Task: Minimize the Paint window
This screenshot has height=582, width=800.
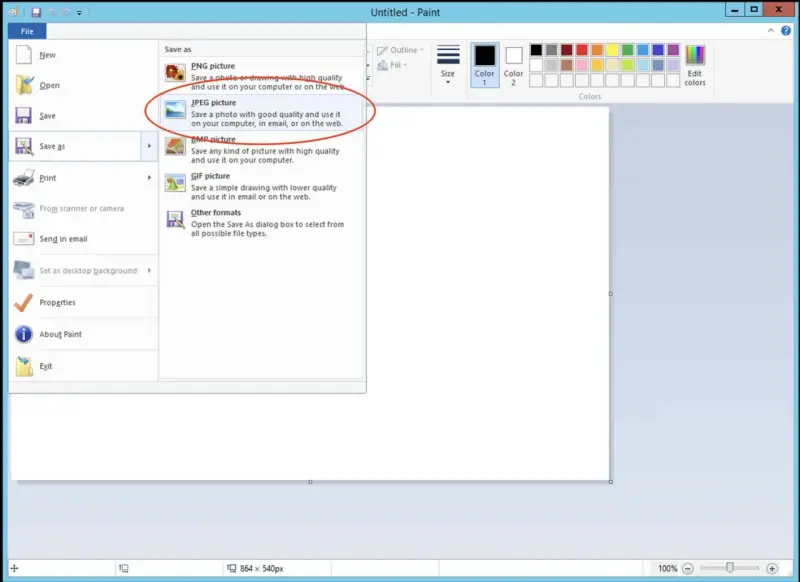Action: 735,10
